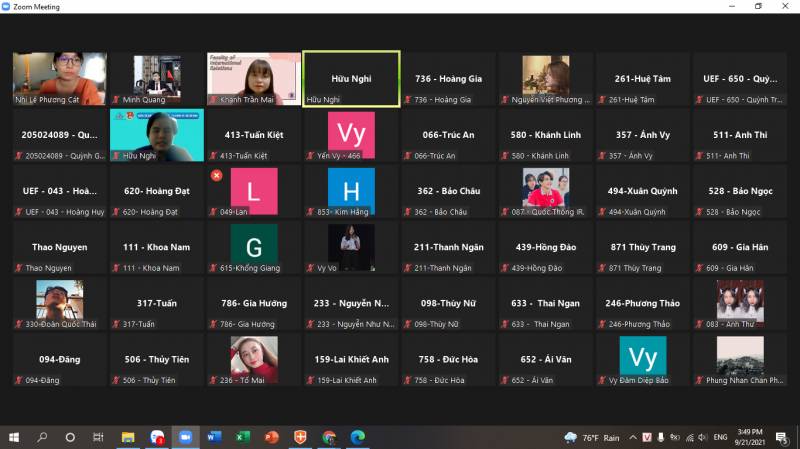
Task: Expand the hidden system tray icons chevron
Action: click(632, 437)
